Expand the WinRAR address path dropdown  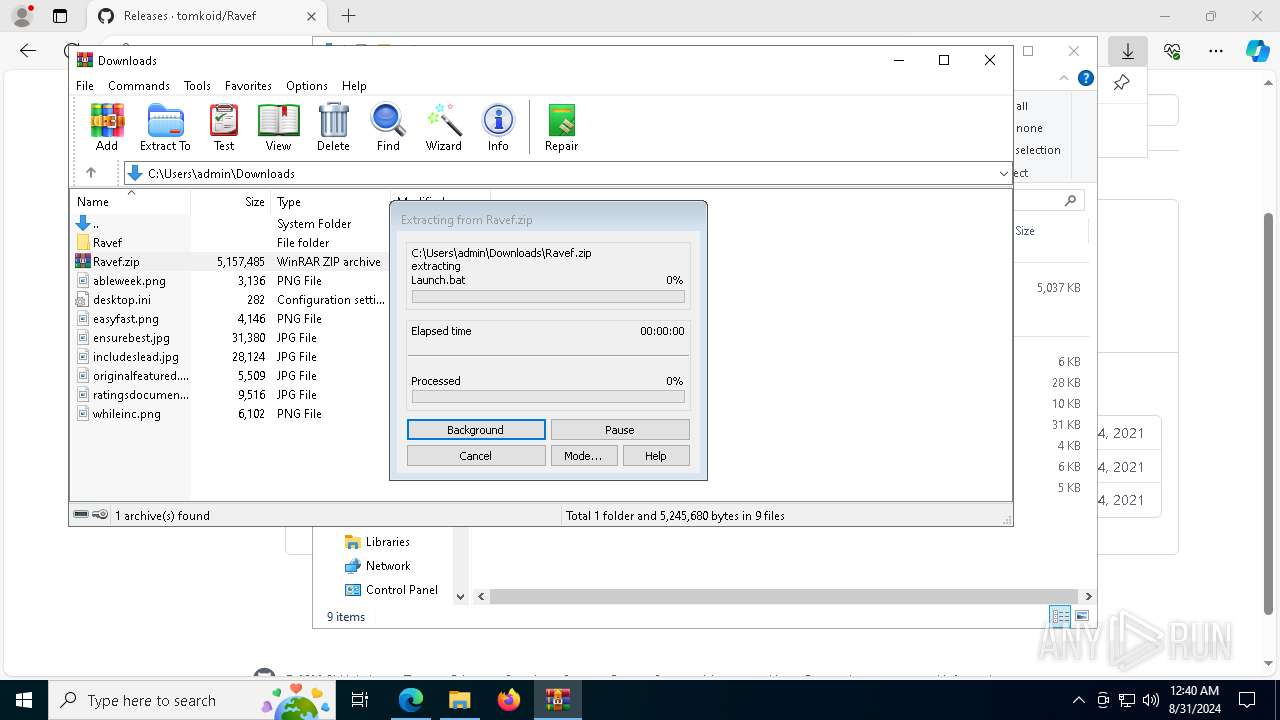1003,173
